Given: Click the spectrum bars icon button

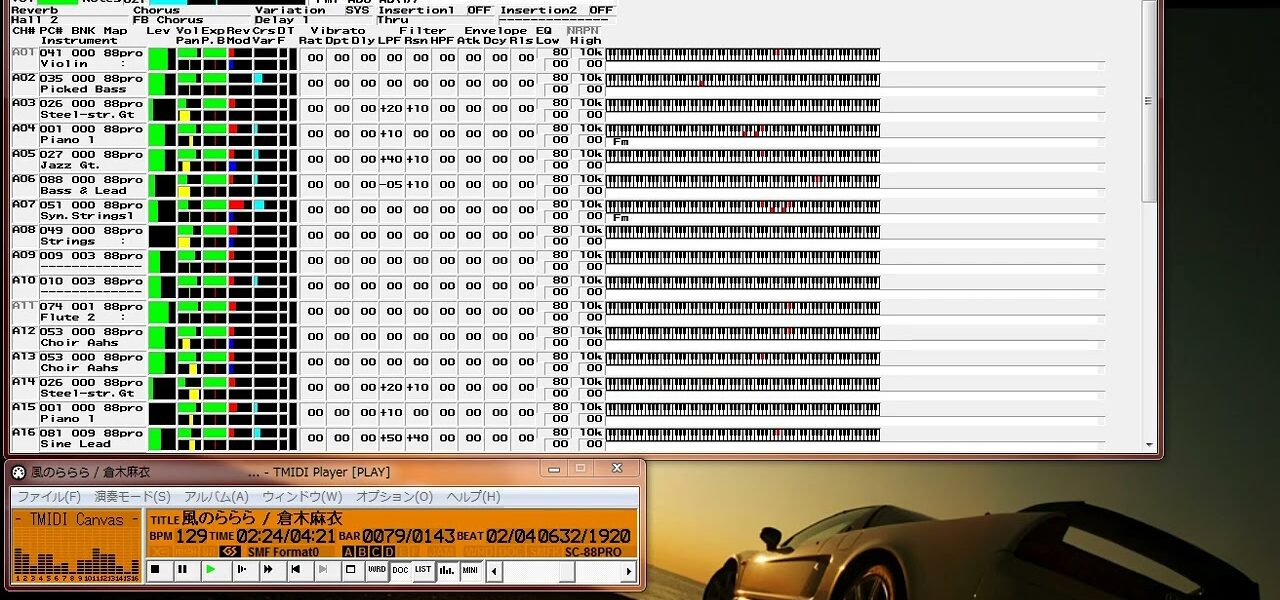Looking at the screenshot, I should click(447, 570).
